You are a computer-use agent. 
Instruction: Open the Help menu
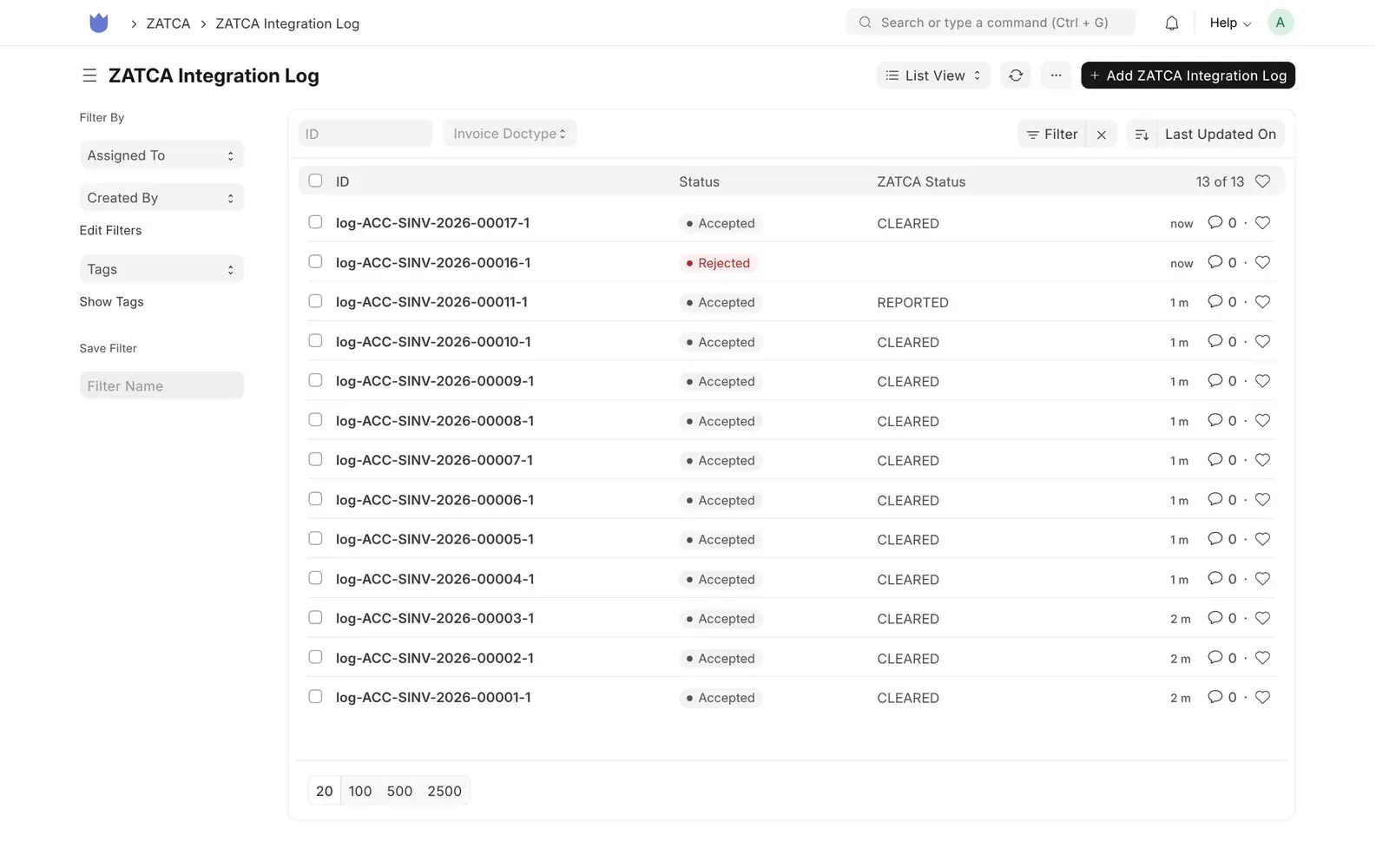click(x=1230, y=23)
